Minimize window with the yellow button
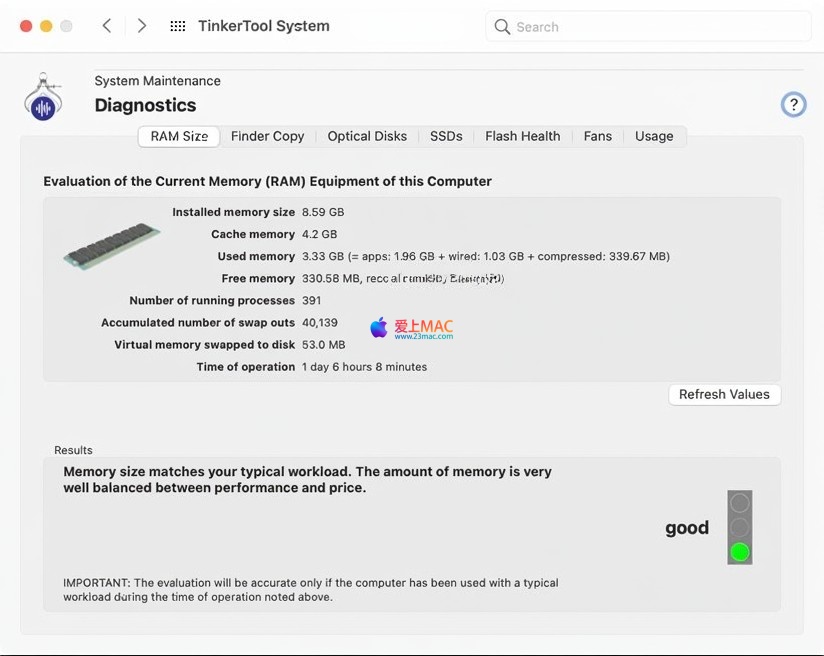Viewport: 824px width, 656px height. tap(46, 26)
